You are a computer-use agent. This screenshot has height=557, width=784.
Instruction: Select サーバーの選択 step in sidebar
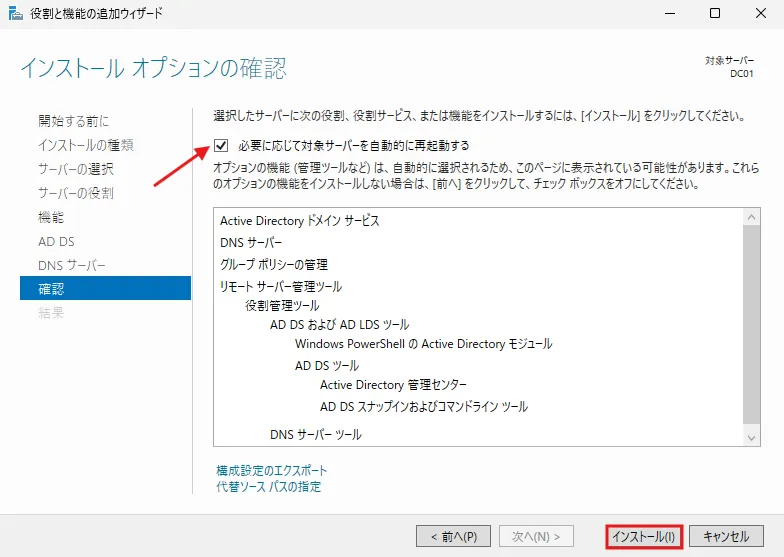(x=76, y=169)
